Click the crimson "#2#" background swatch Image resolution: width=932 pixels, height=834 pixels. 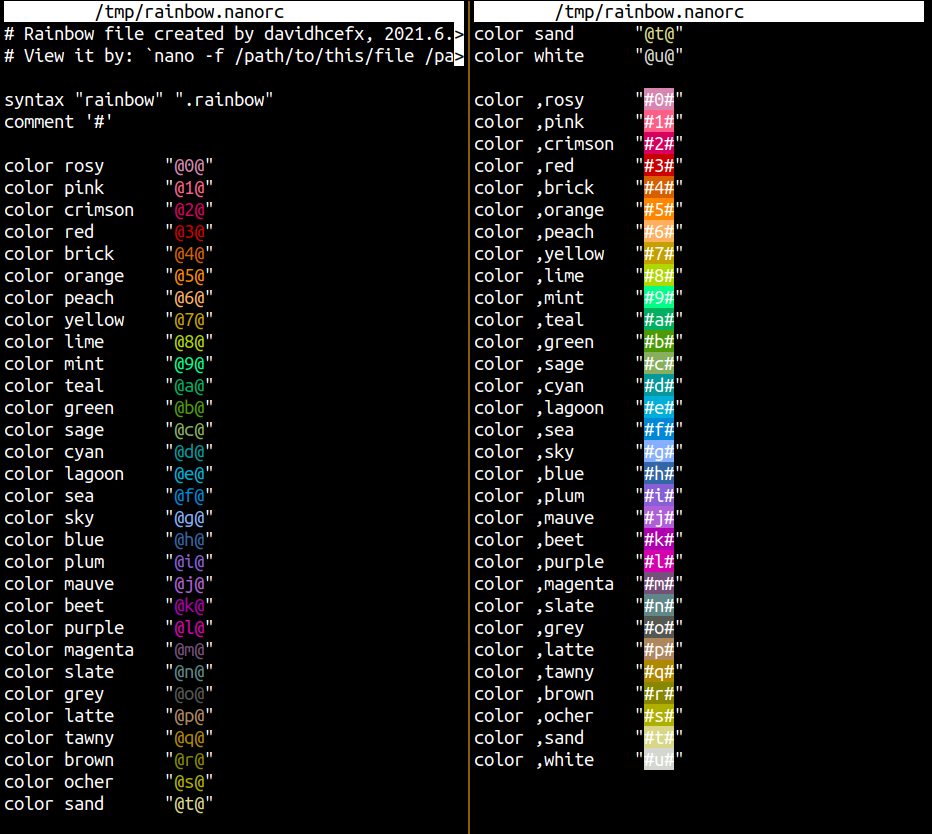(x=659, y=144)
